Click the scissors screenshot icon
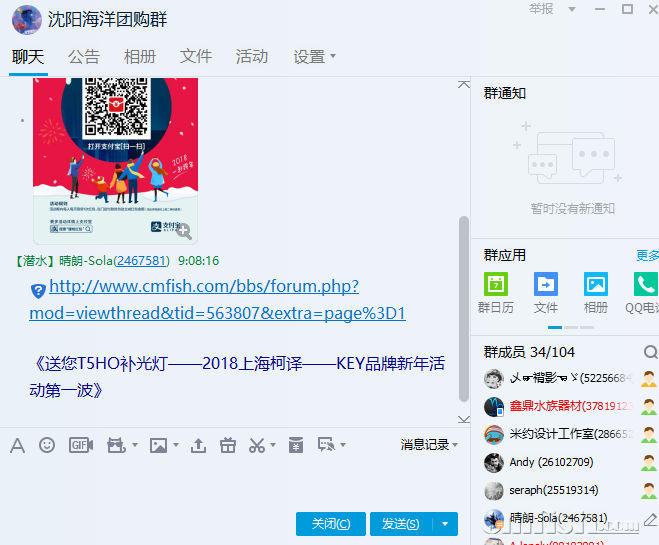 257,445
